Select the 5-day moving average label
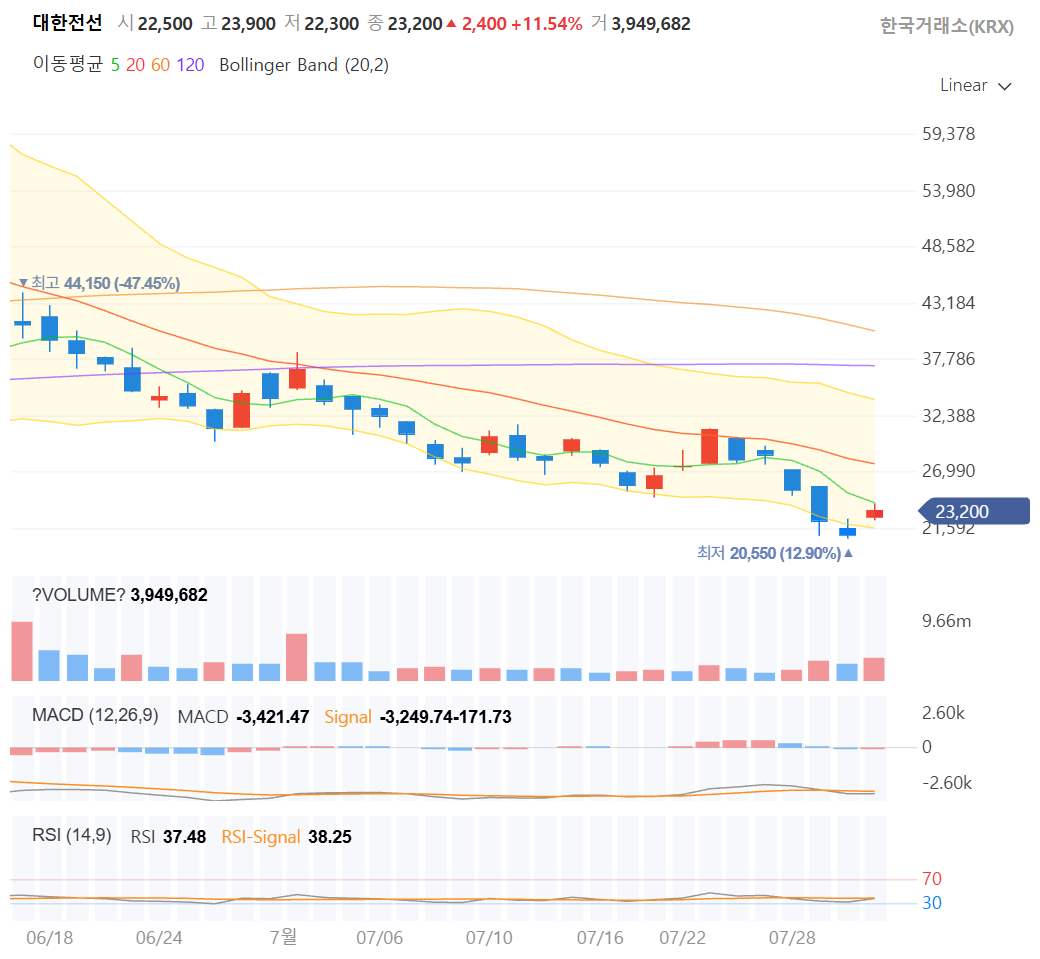This screenshot has height=959, width=1040. click(x=115, y=65)
